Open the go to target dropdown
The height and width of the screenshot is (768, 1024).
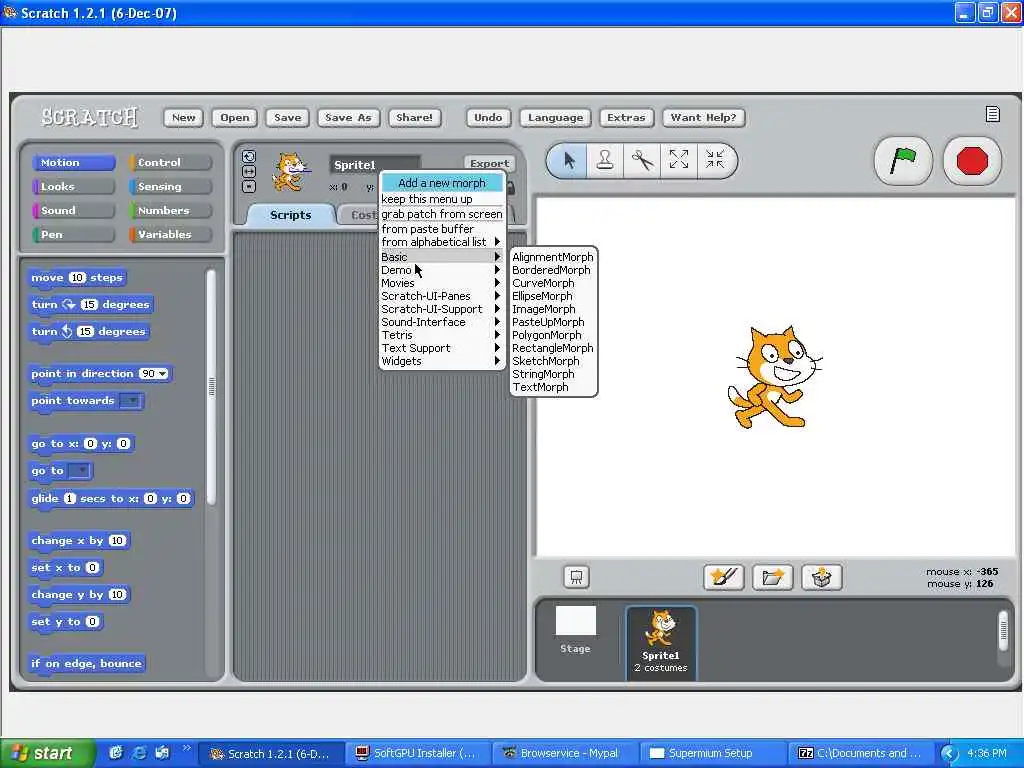click(80, 470)
